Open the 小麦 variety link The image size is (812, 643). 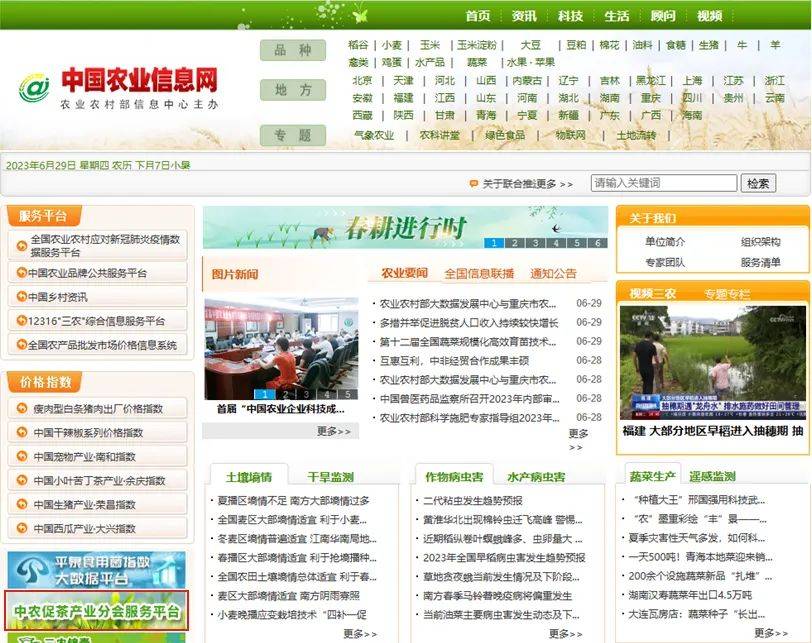pyautogui.click(x=392, y=45)
